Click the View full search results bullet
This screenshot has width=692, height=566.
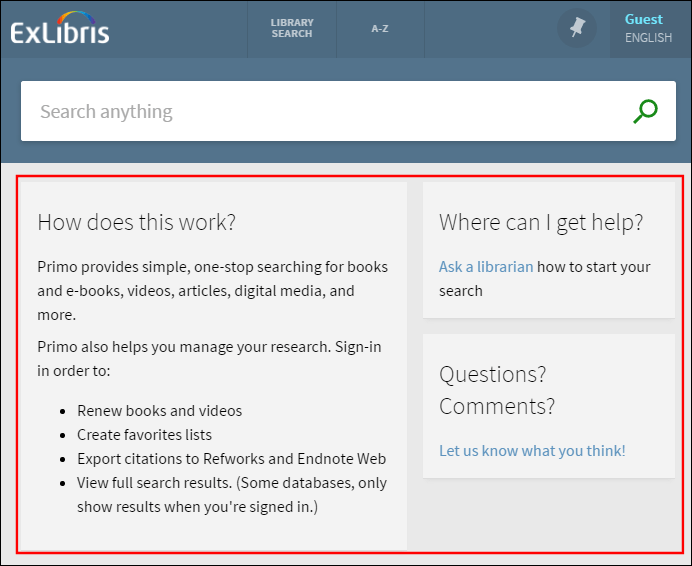232,495
